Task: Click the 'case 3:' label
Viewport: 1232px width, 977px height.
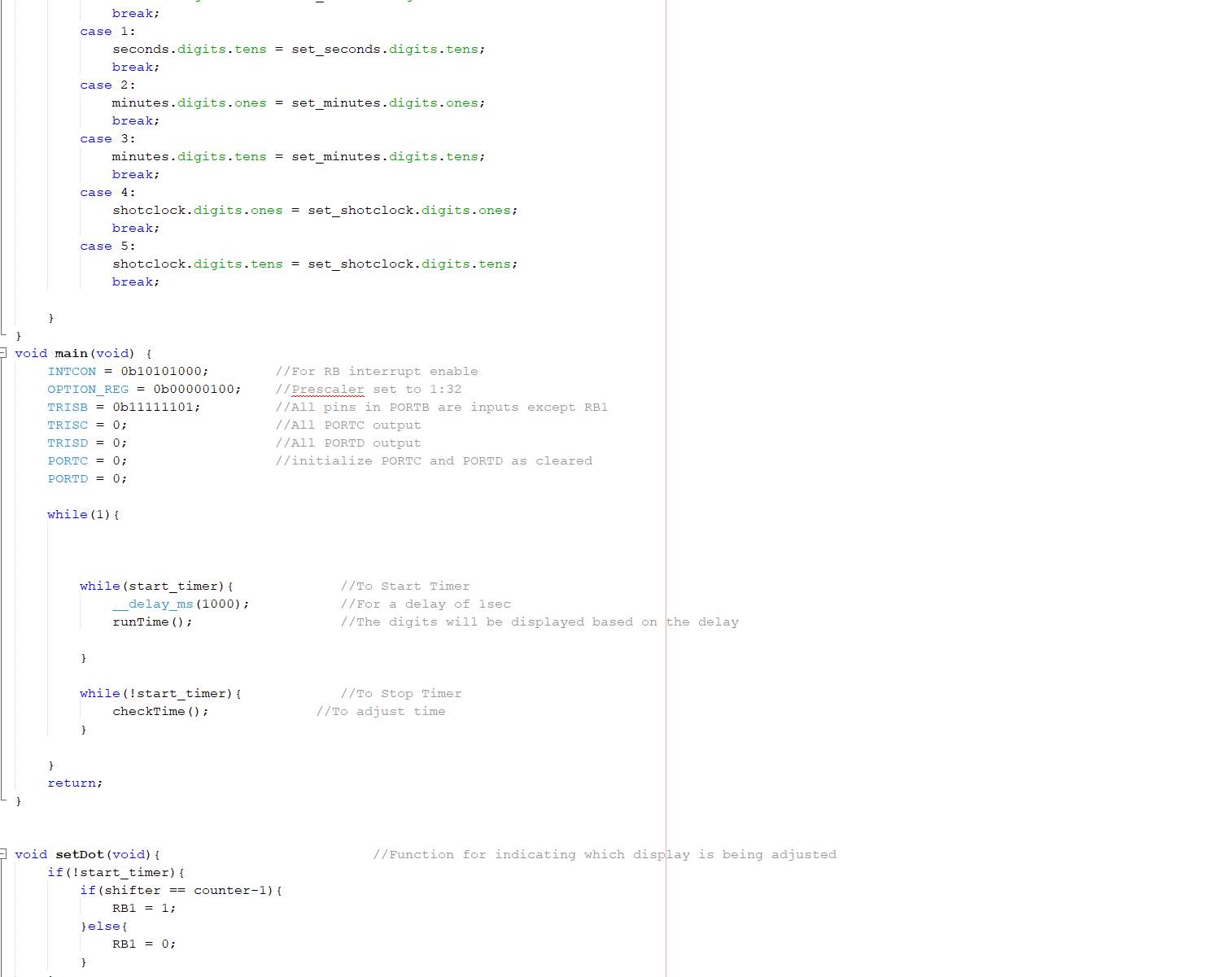Action: tap(107, 139)
